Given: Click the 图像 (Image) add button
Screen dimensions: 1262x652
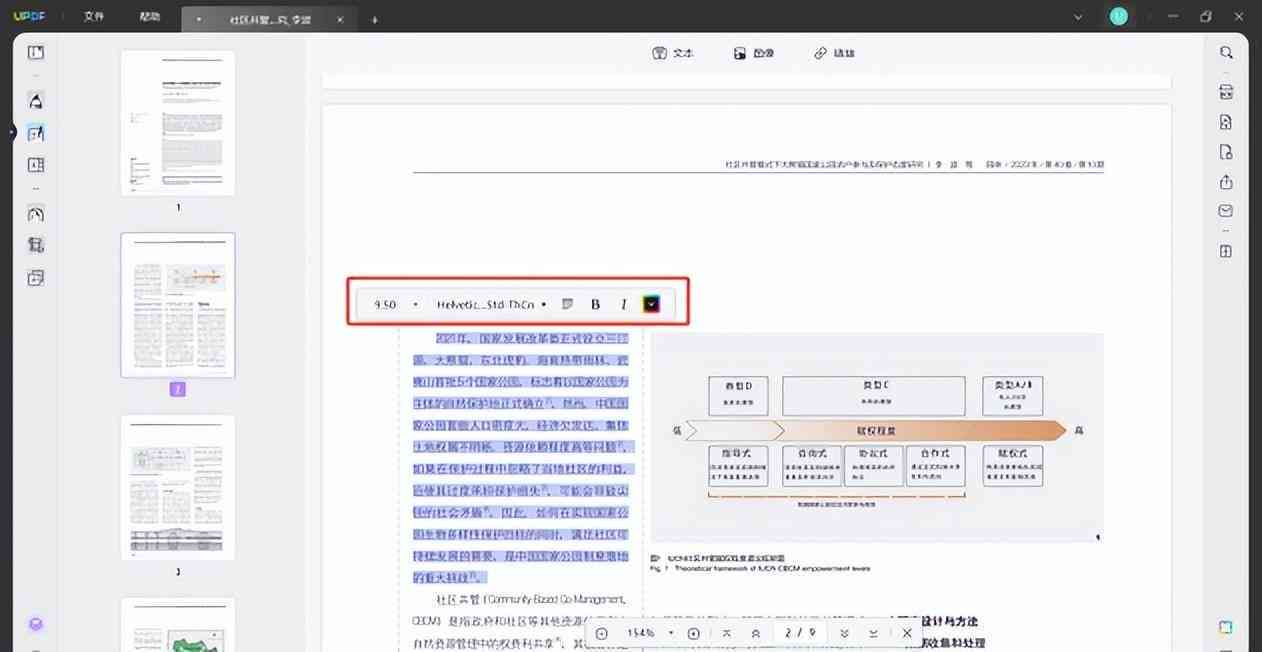Looking at the screenshot, I should [x=754, y=53].
